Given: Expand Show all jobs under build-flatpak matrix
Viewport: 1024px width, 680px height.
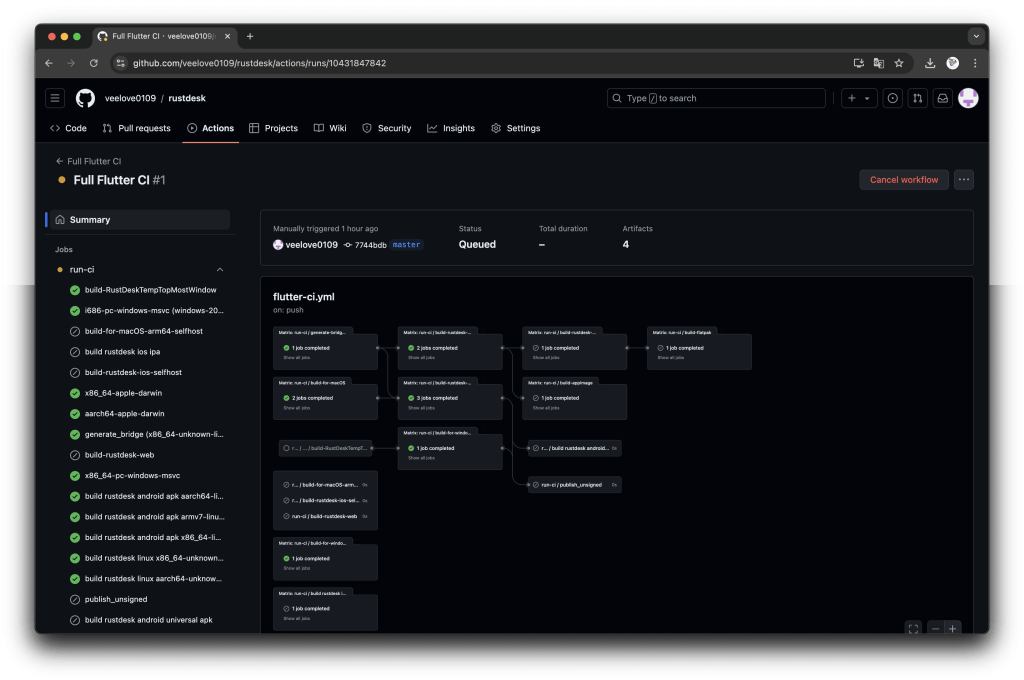Looking at the screenshot, I should point(669,357).
